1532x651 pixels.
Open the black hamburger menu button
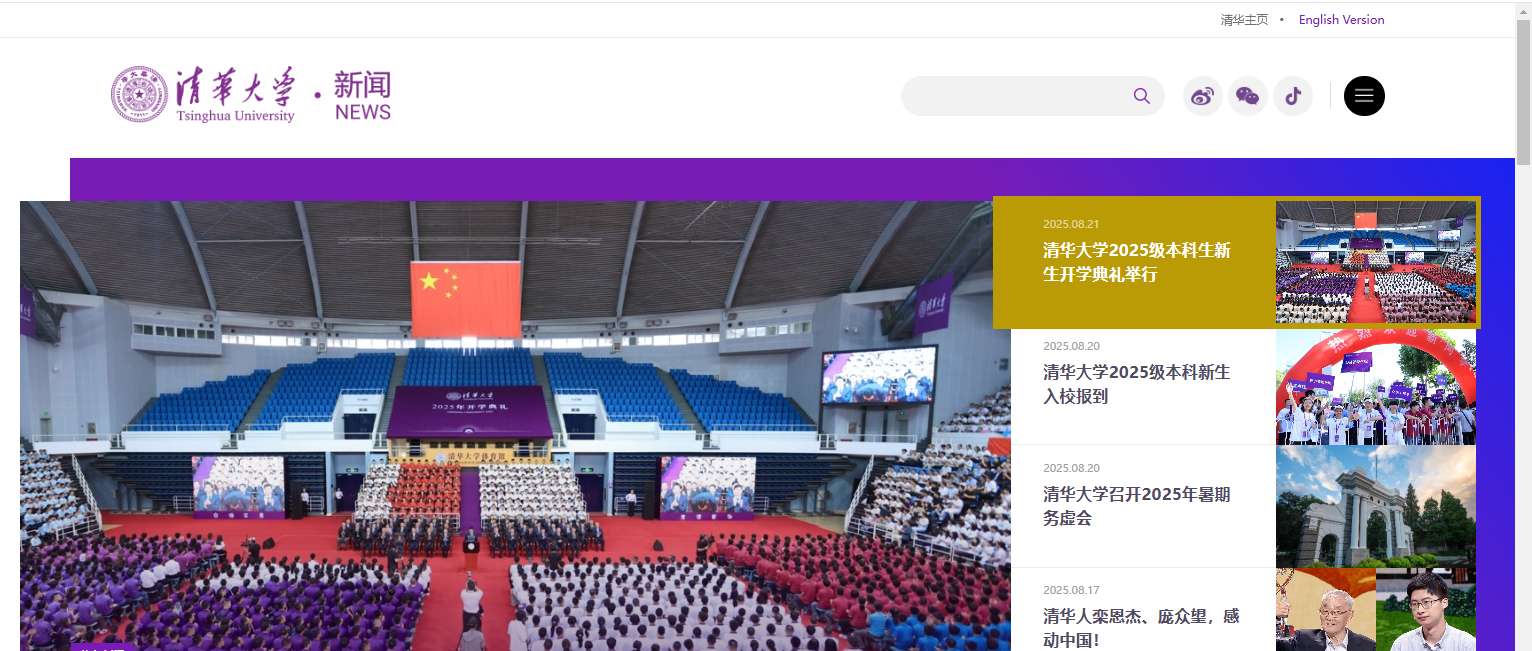1364,96
